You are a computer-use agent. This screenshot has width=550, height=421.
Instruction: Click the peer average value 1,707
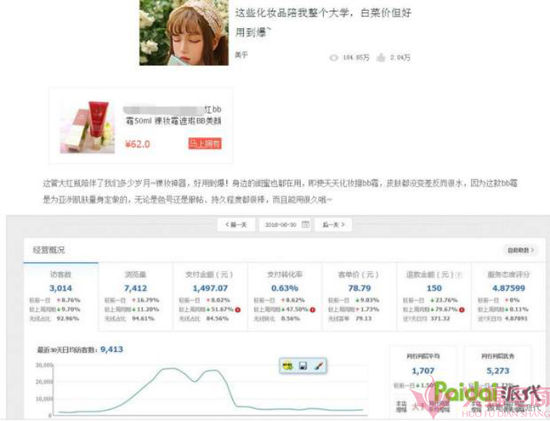(423, 371)
